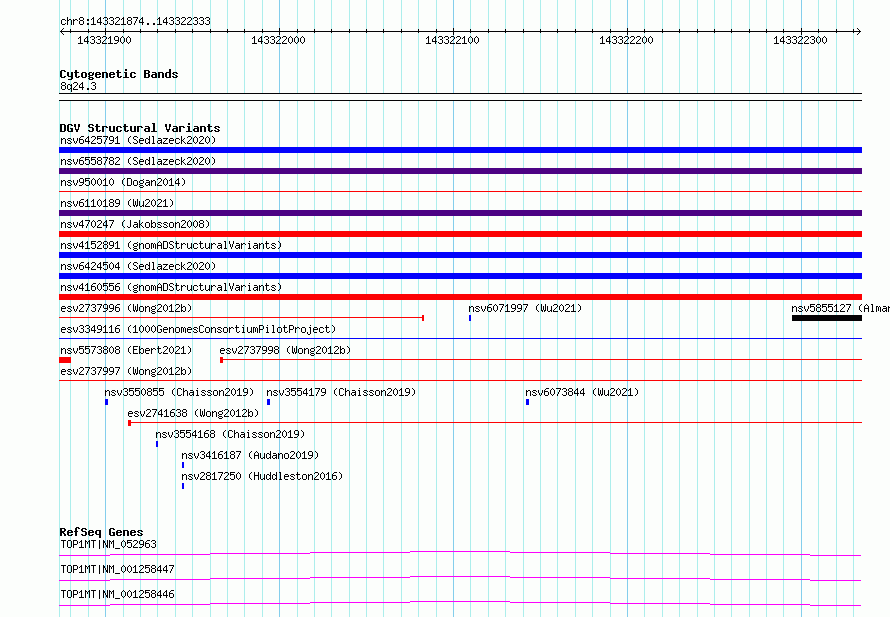Click ruler position 143322300
The image size is (890, 617).
[x=800, y=40]
